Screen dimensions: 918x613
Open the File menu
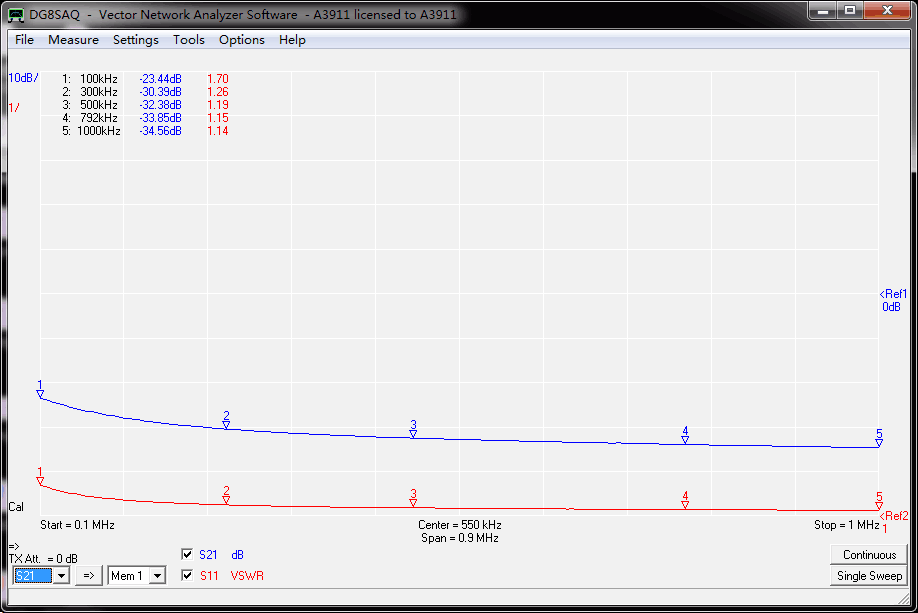click(24, 40)
